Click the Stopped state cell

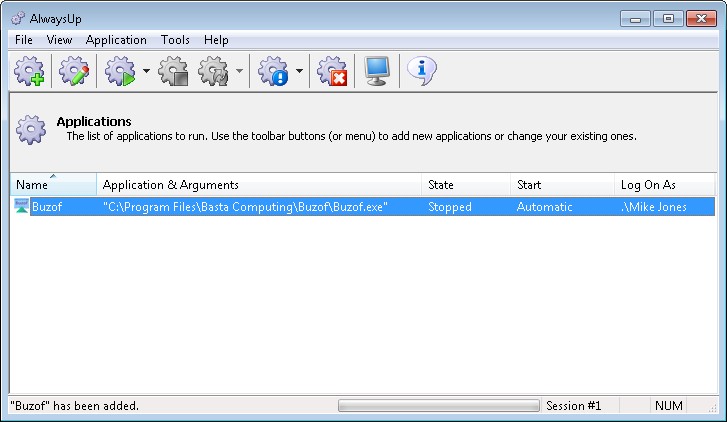pos(450,207)
